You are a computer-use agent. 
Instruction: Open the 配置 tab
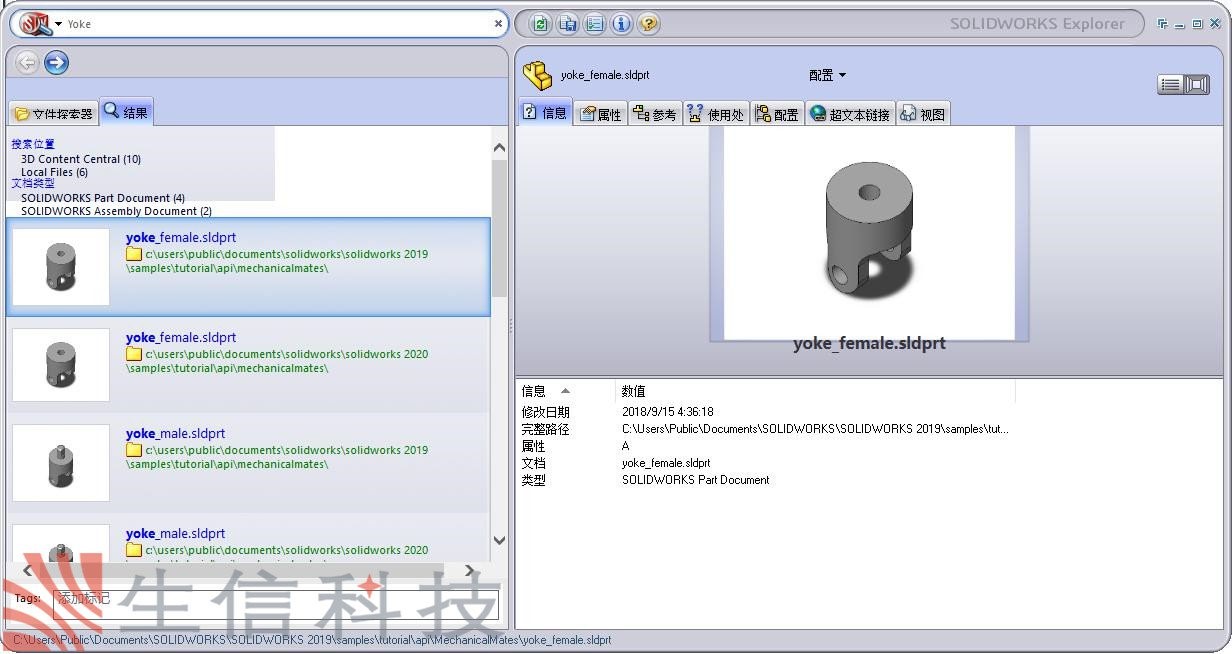coord(777,114)
